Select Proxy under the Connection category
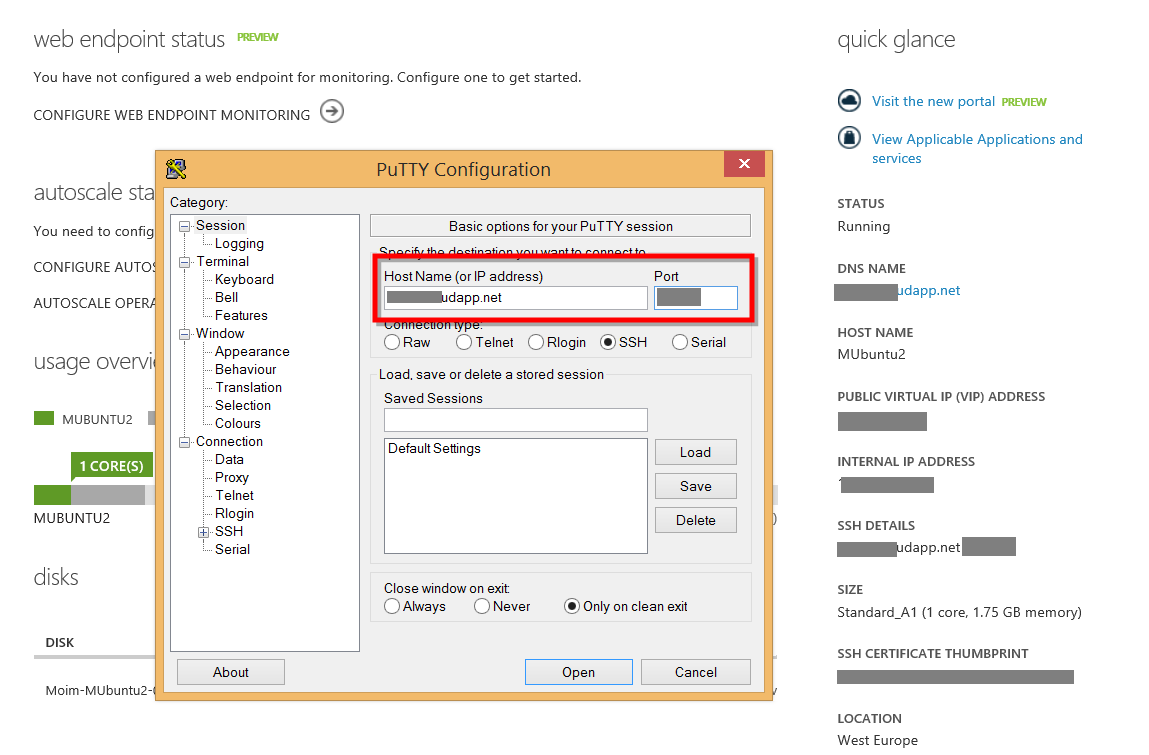 tap(231, 477)
